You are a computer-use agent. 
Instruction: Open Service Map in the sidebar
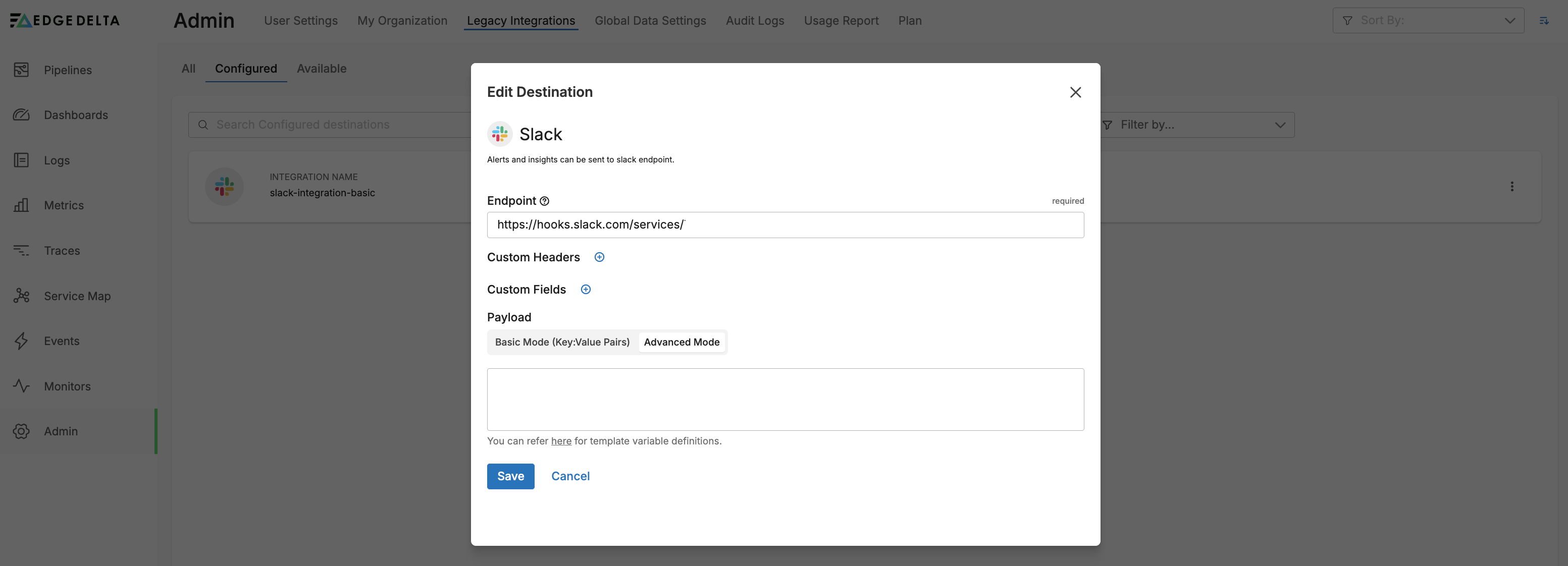(x=77, y=296)
